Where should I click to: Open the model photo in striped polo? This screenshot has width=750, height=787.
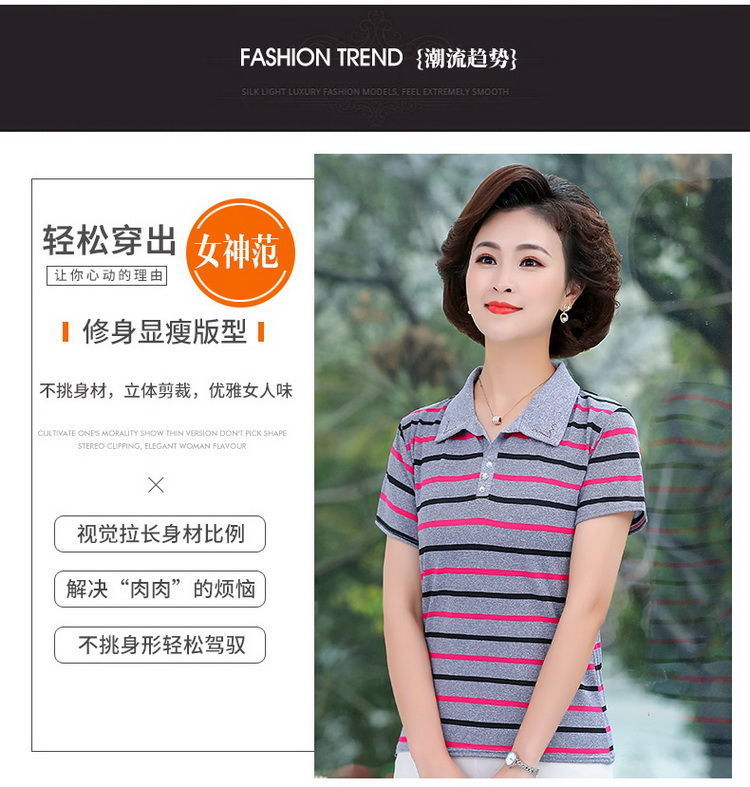tap(523, 466)
